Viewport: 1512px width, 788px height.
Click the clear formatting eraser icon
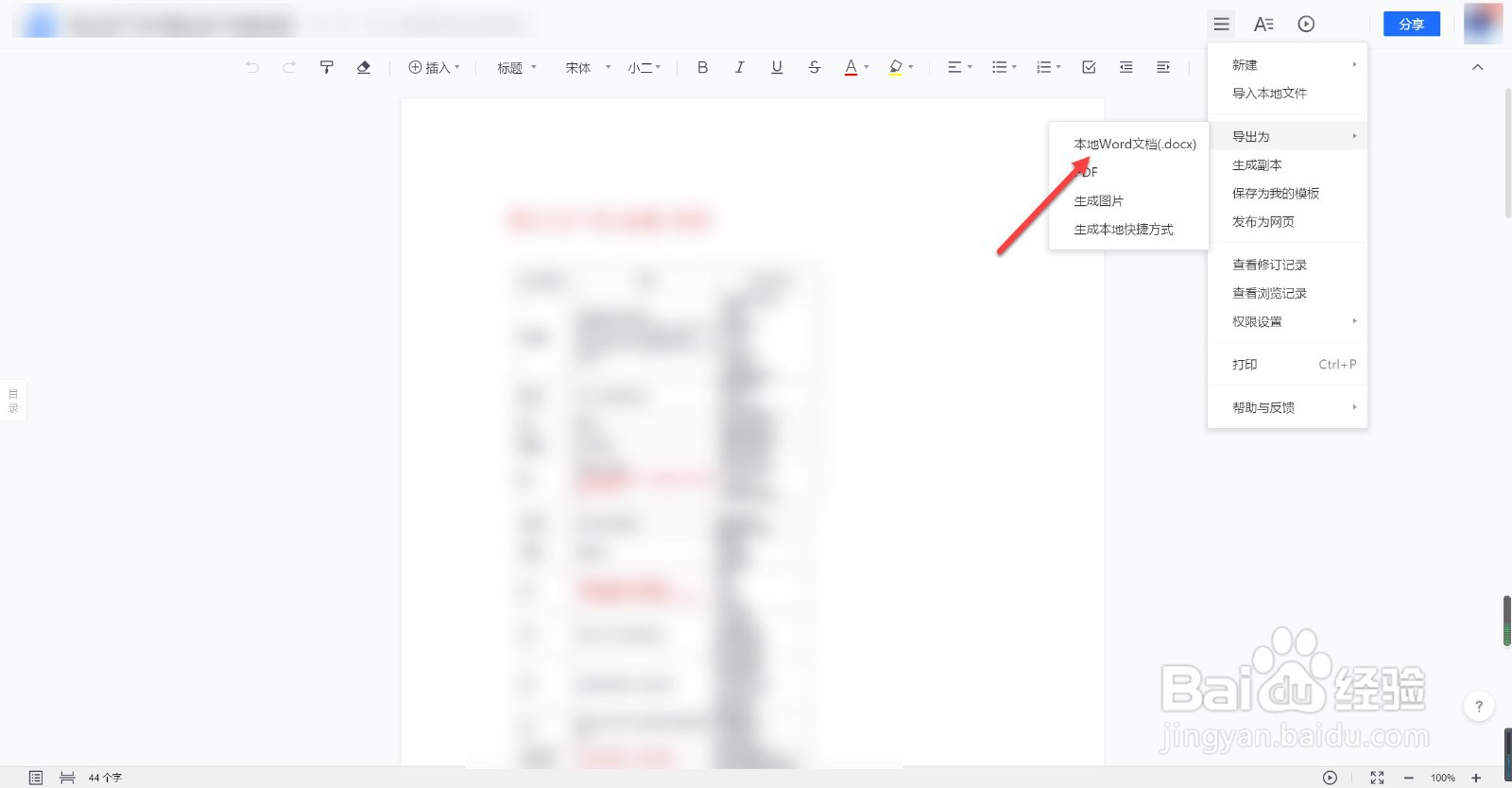363,67
